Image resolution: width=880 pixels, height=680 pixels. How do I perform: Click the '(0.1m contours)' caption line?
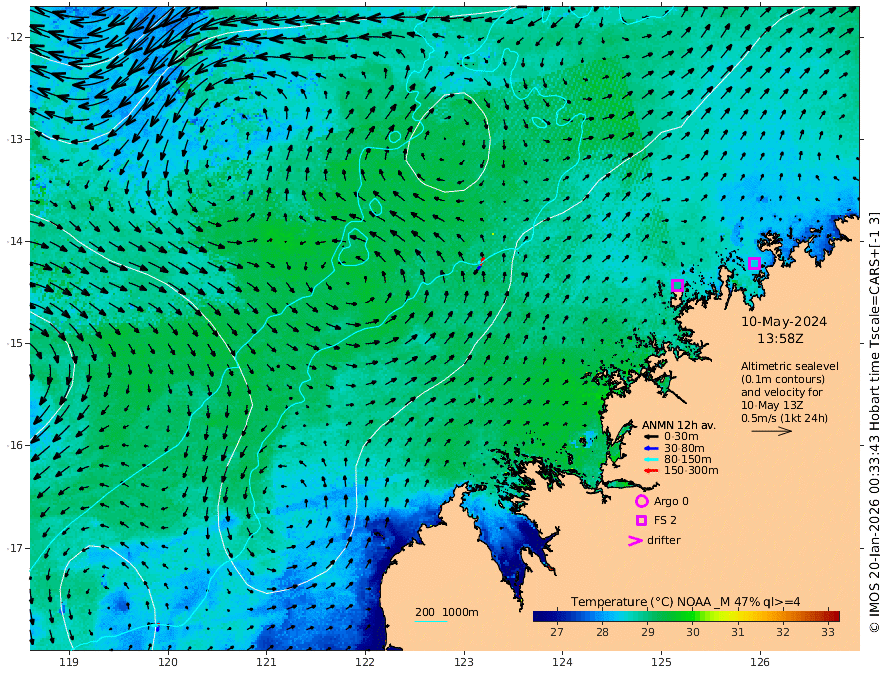click(x=783, y=379)
